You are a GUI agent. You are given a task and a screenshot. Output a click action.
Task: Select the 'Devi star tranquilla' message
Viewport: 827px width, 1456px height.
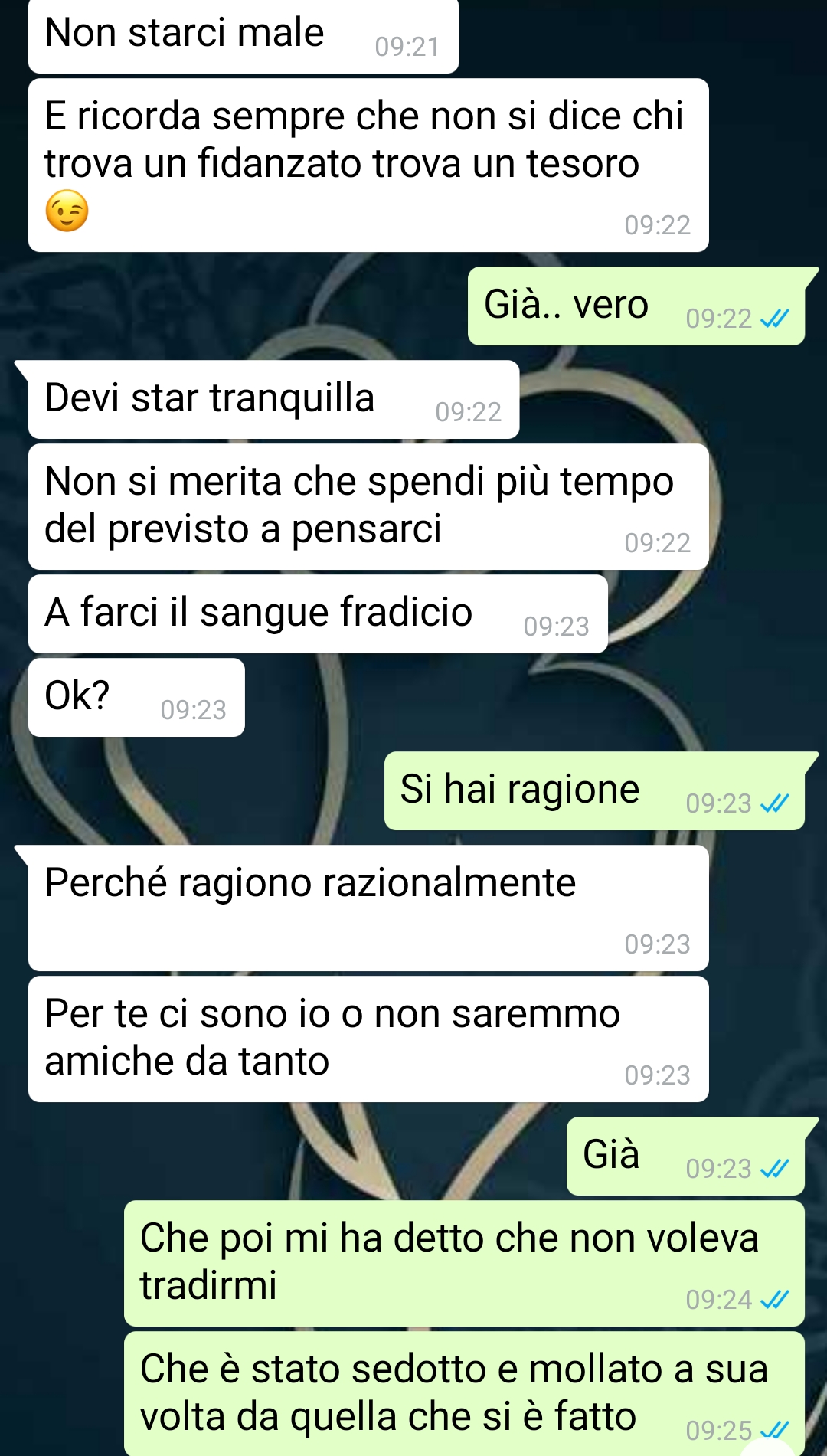click(273, 400)
